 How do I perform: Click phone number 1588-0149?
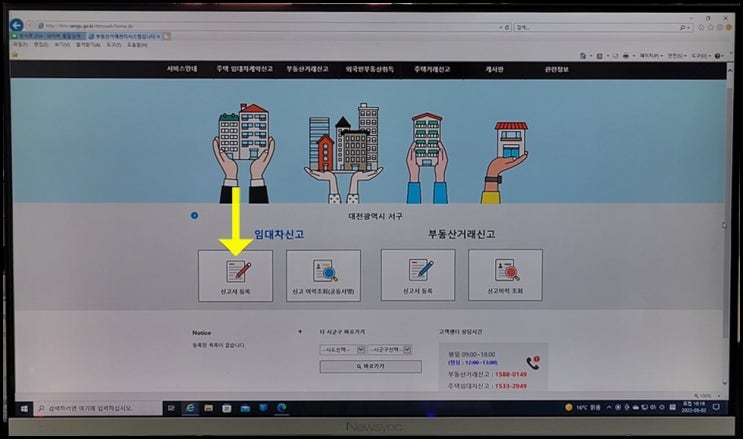point(511,375)
